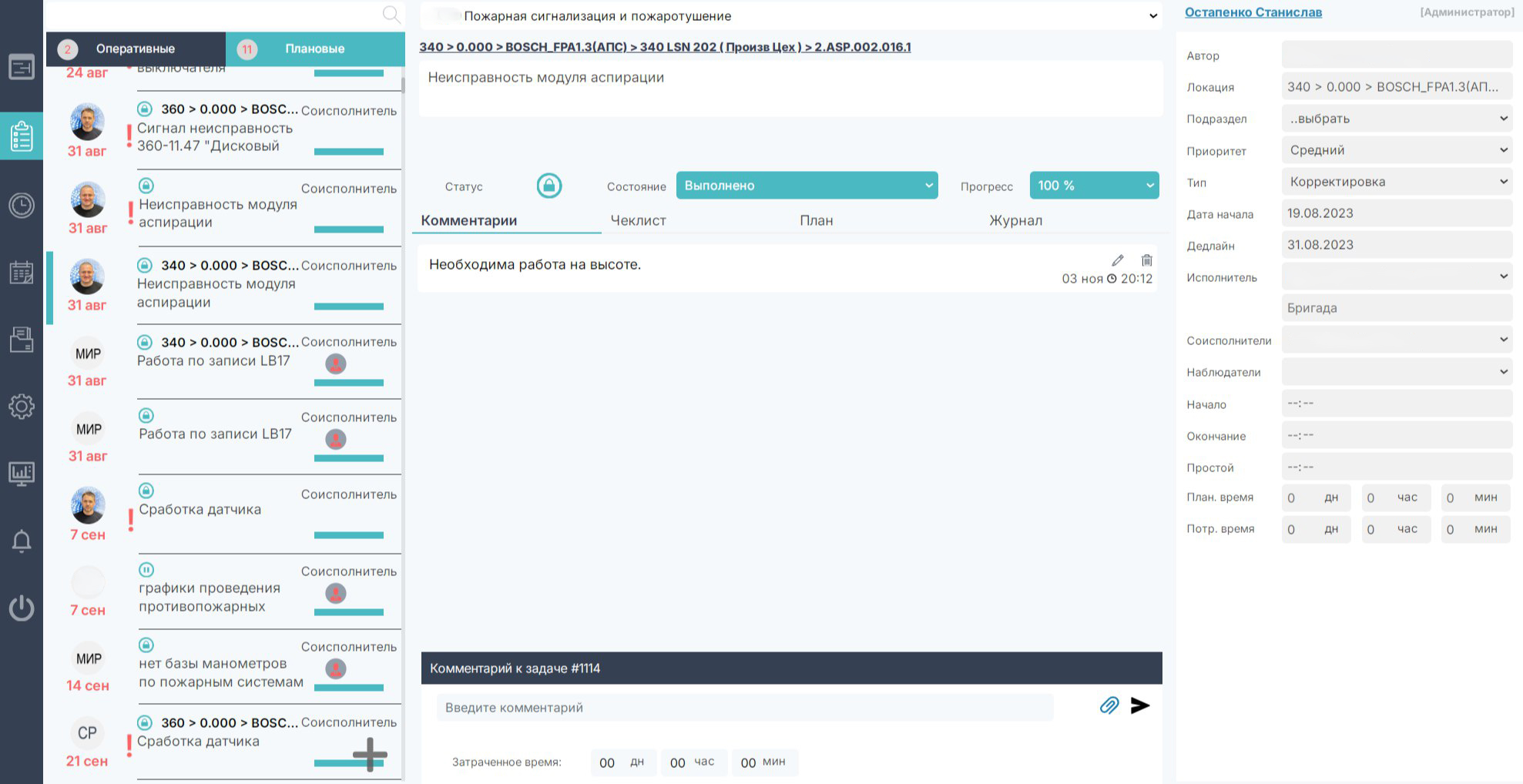The height and width of the screenshot is (784, 1523).
Task: Focus the Введите комментарий input field
Action: point(744,707)
